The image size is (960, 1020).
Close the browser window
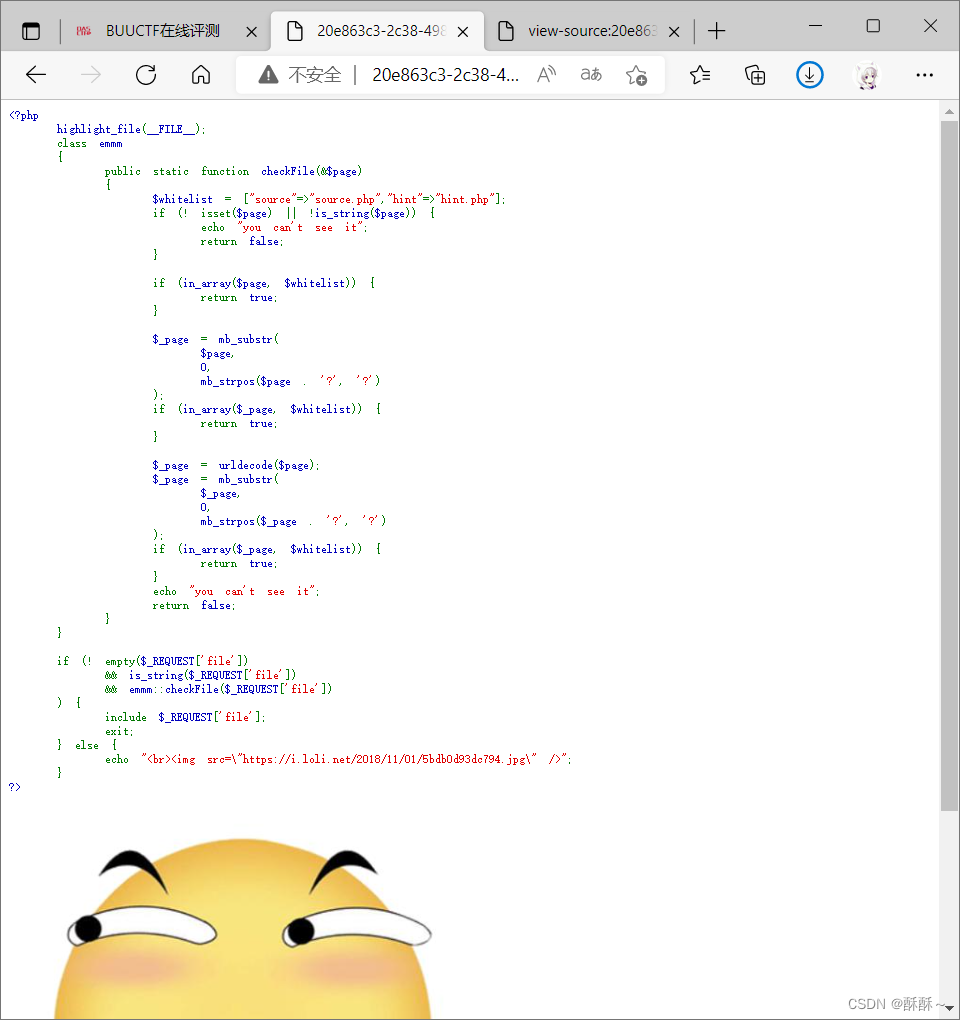pyautogui.click(x=930, y=25)
